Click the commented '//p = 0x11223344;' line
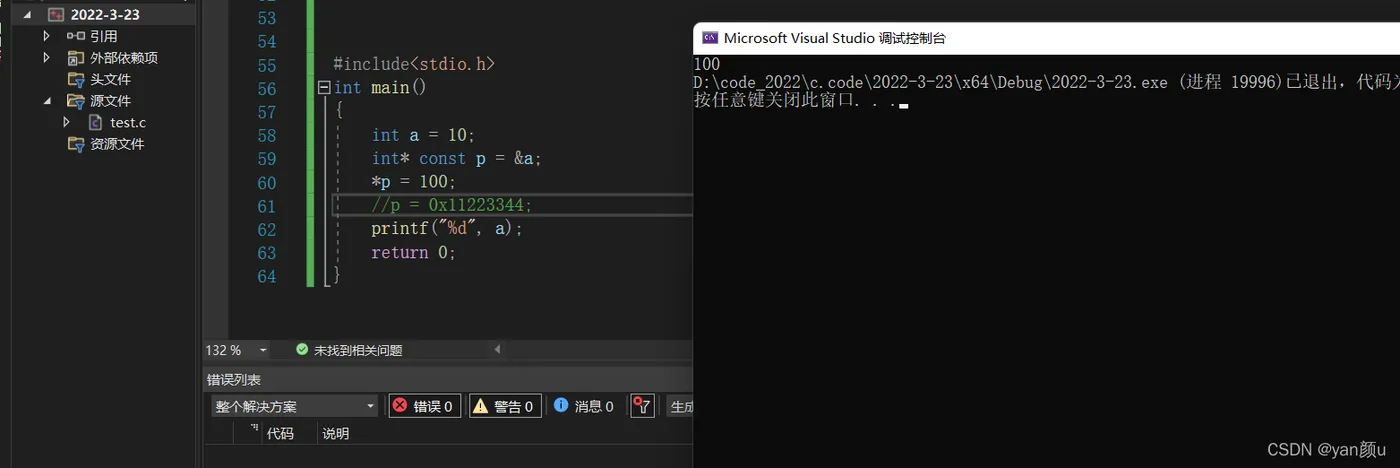This screenshot has width=1400, height=468. (452, 205)
